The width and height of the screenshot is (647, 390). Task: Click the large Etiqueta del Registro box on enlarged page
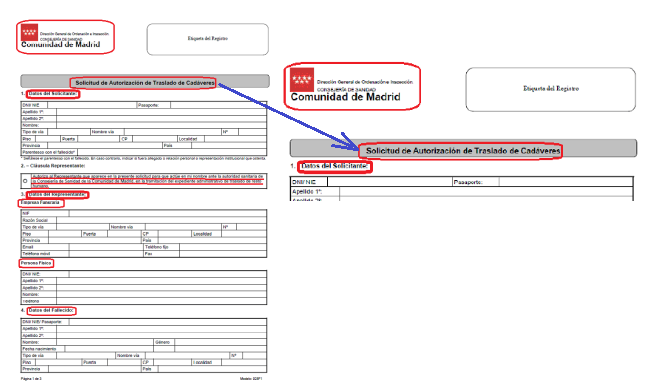550,90
